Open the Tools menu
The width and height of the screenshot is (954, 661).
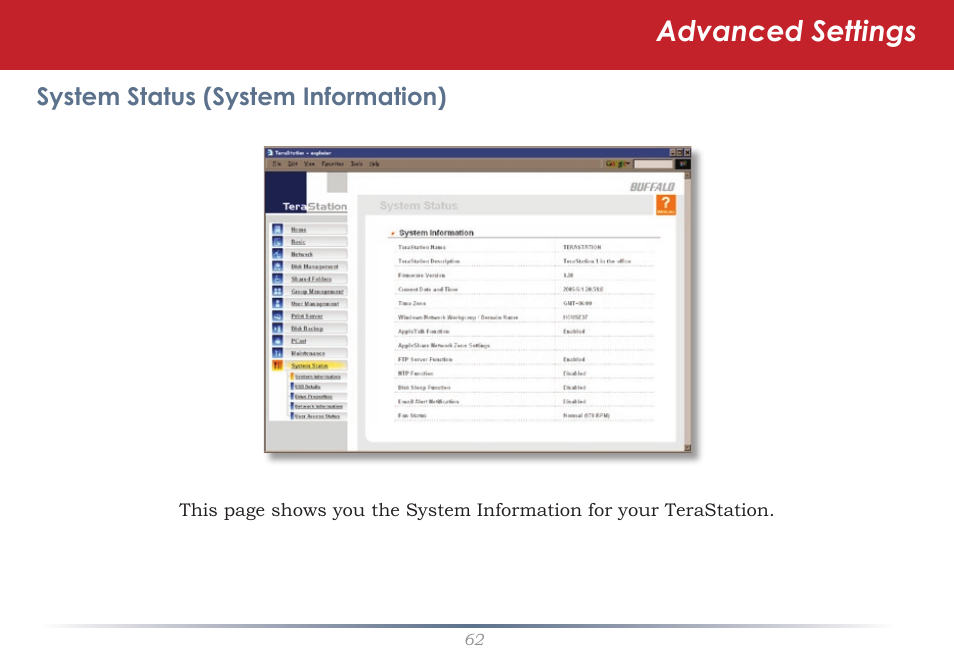pyautogui.click(x=357, y=164)
